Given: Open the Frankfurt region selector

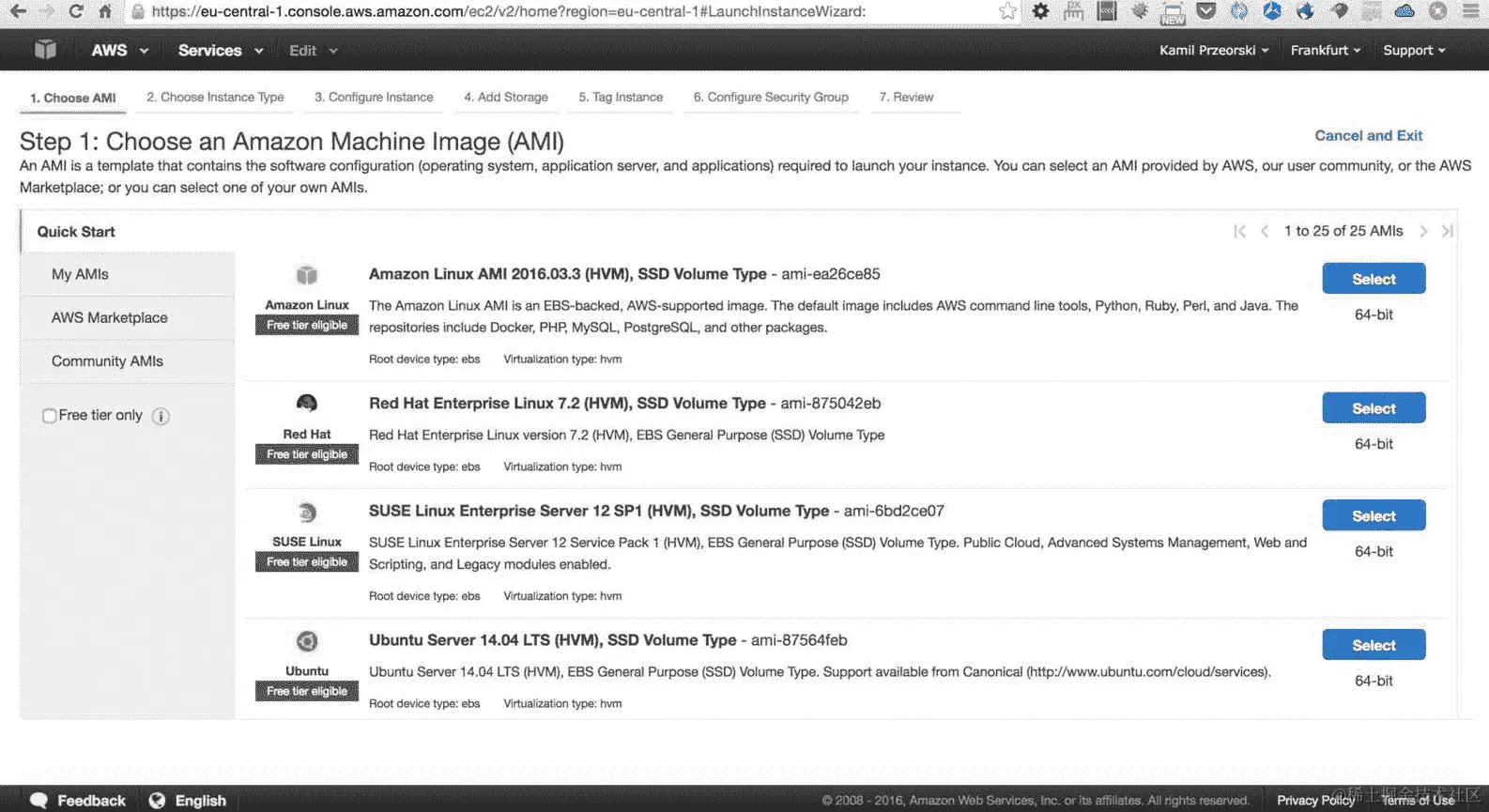Looking at the screenshot, I should (1326, 50).
